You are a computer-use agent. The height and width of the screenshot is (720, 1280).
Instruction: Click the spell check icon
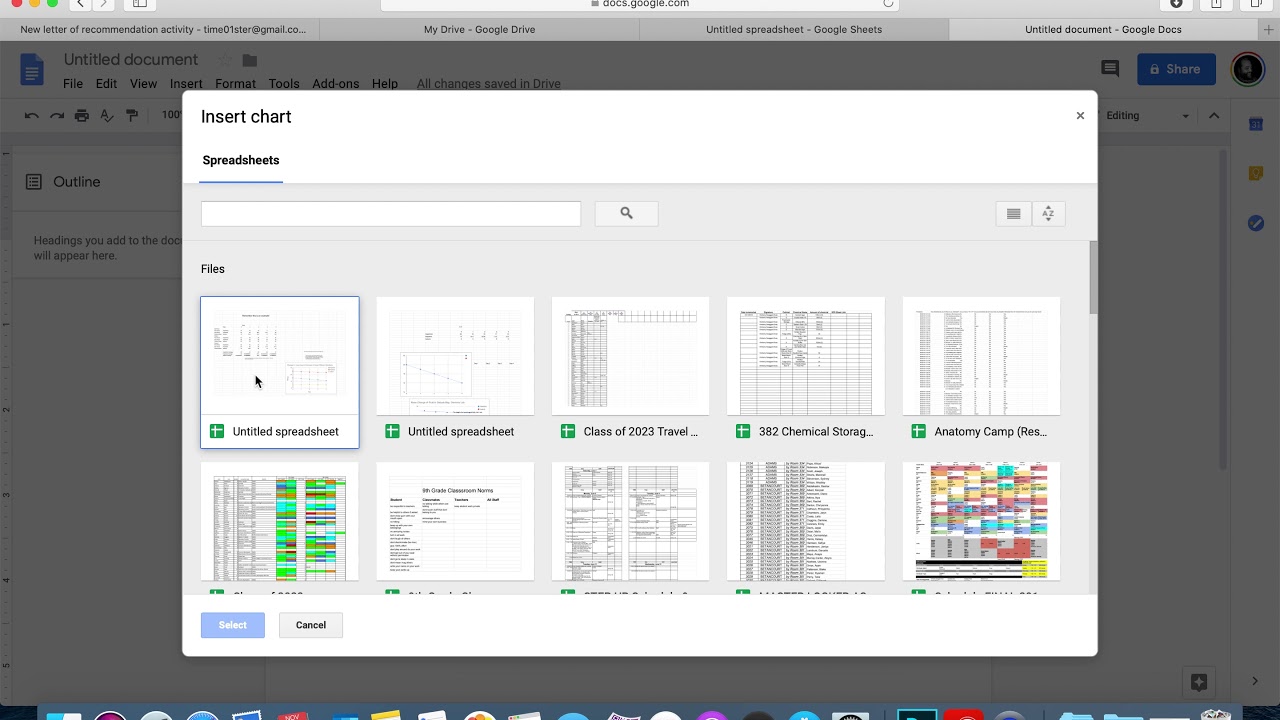coord(107,115)
